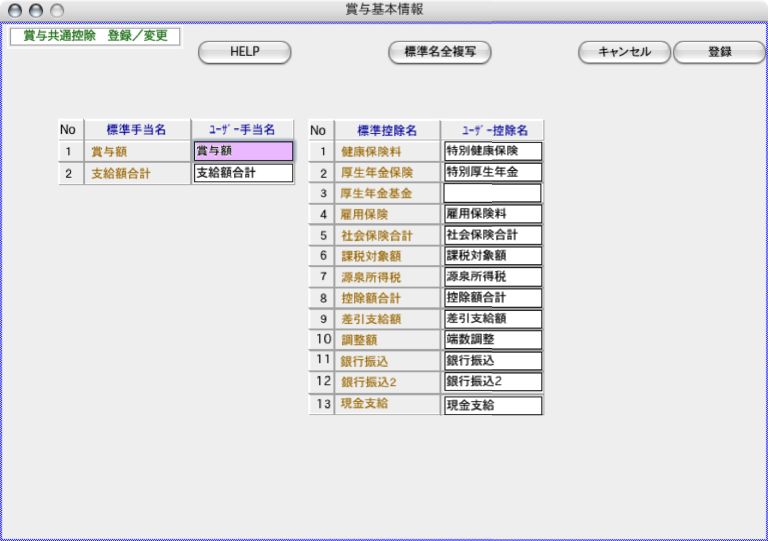768x541 pixels.
Task: Edit the 課税対象額 user deduction field
Action: 492,256
